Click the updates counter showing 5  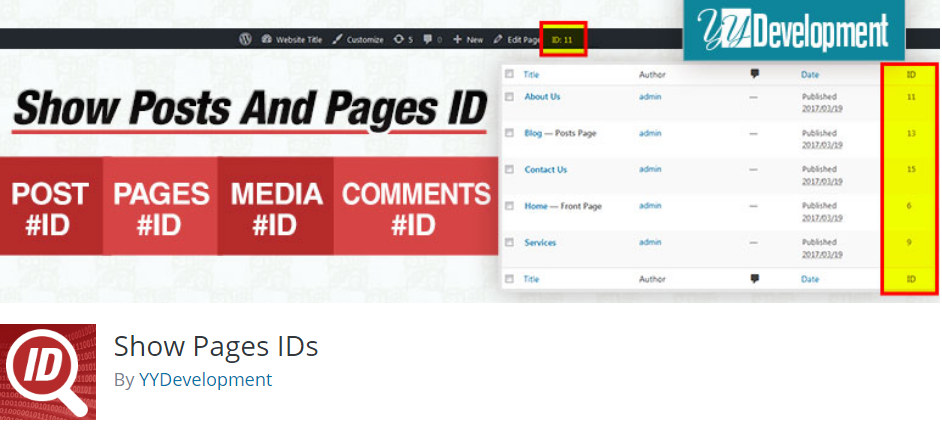pos(403,40)
